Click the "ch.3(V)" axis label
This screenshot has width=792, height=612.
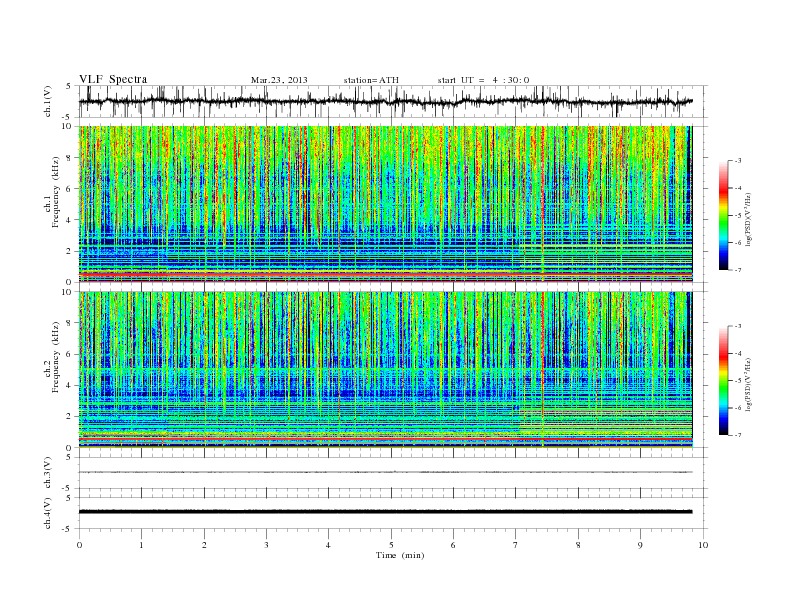point(48,473)
